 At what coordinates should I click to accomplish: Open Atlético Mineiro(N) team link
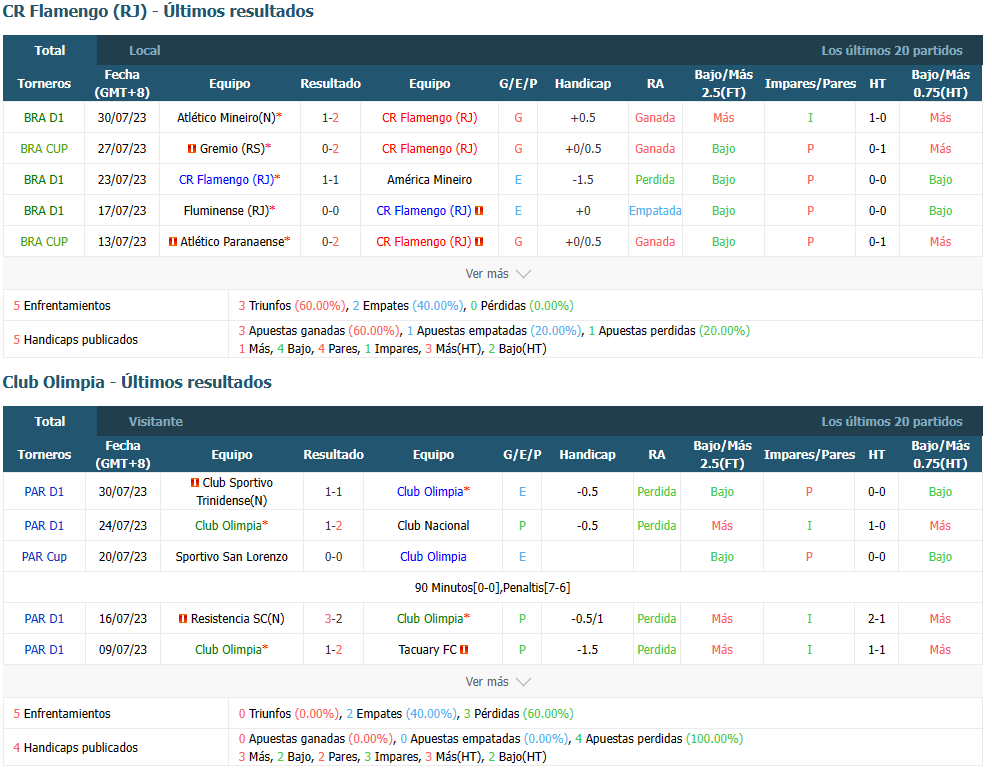click(x=226, y=118)
